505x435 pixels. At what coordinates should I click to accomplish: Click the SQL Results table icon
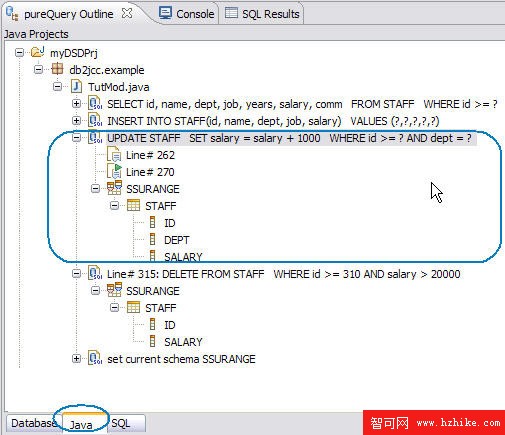point(231,13)
